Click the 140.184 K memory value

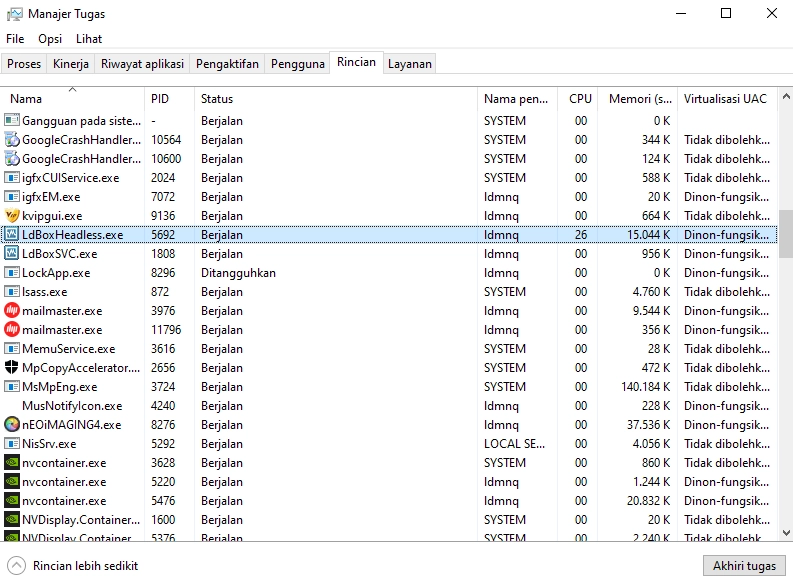click(645, 387)
